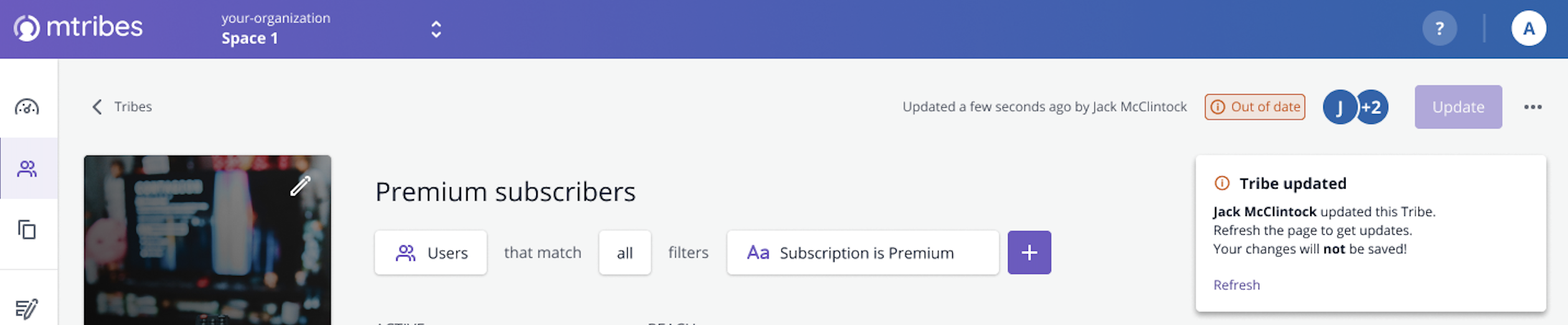The image size is (1568, 325).
Task: Open the three-dot more options menu
Action: coord(1533,107)
